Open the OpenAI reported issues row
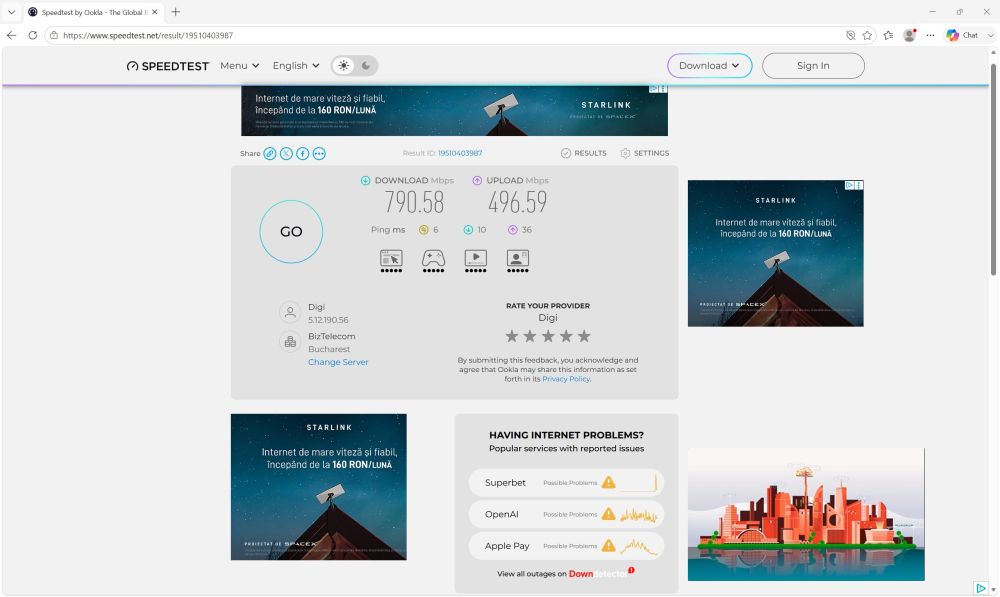 pos(566,514)
